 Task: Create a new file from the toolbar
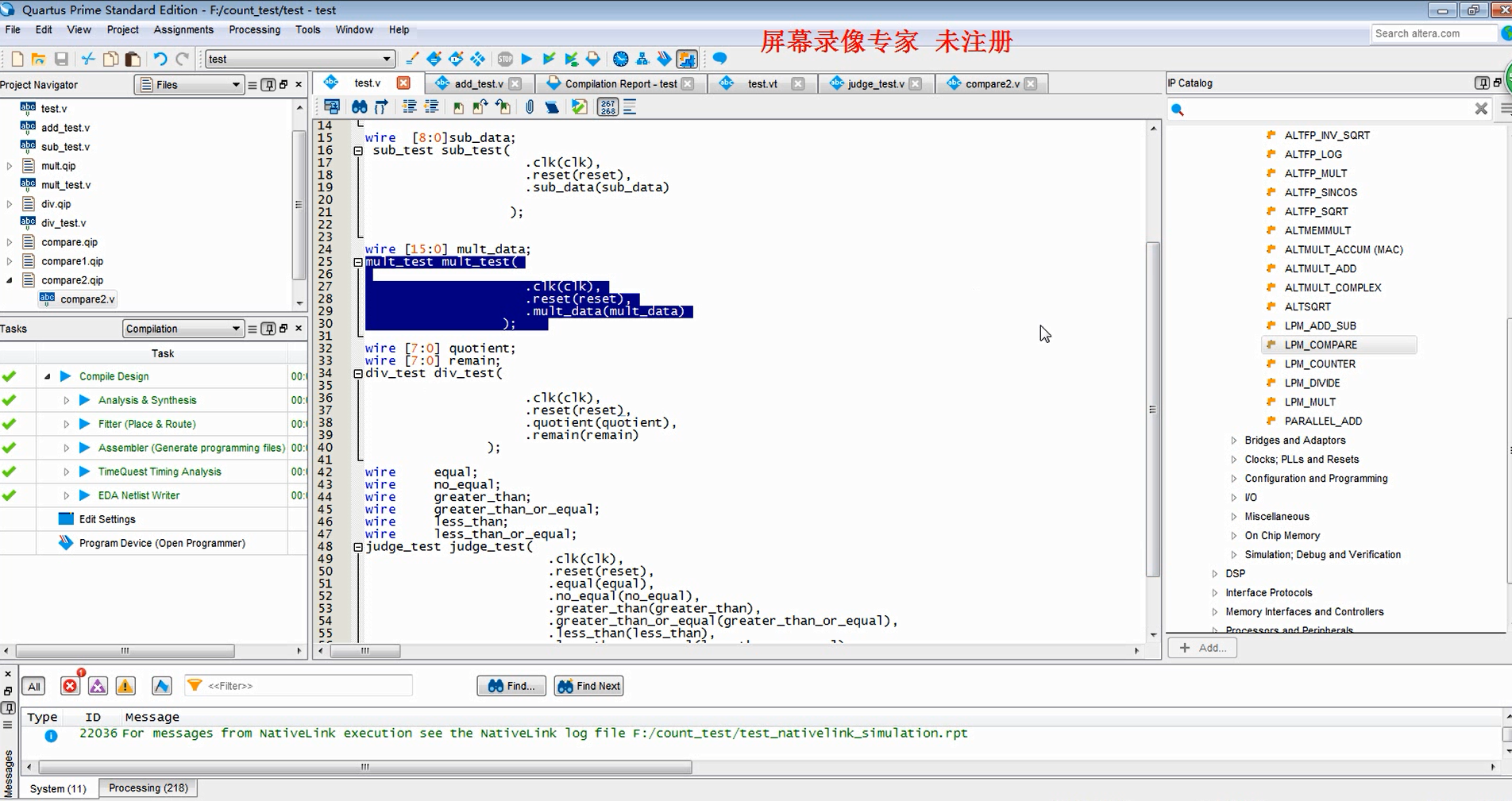17,59
